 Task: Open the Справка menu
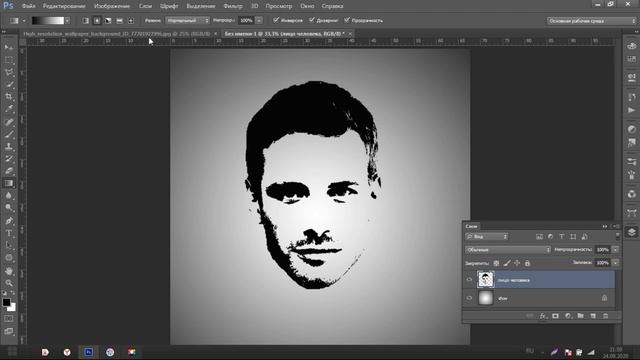(x=332, y=6)
